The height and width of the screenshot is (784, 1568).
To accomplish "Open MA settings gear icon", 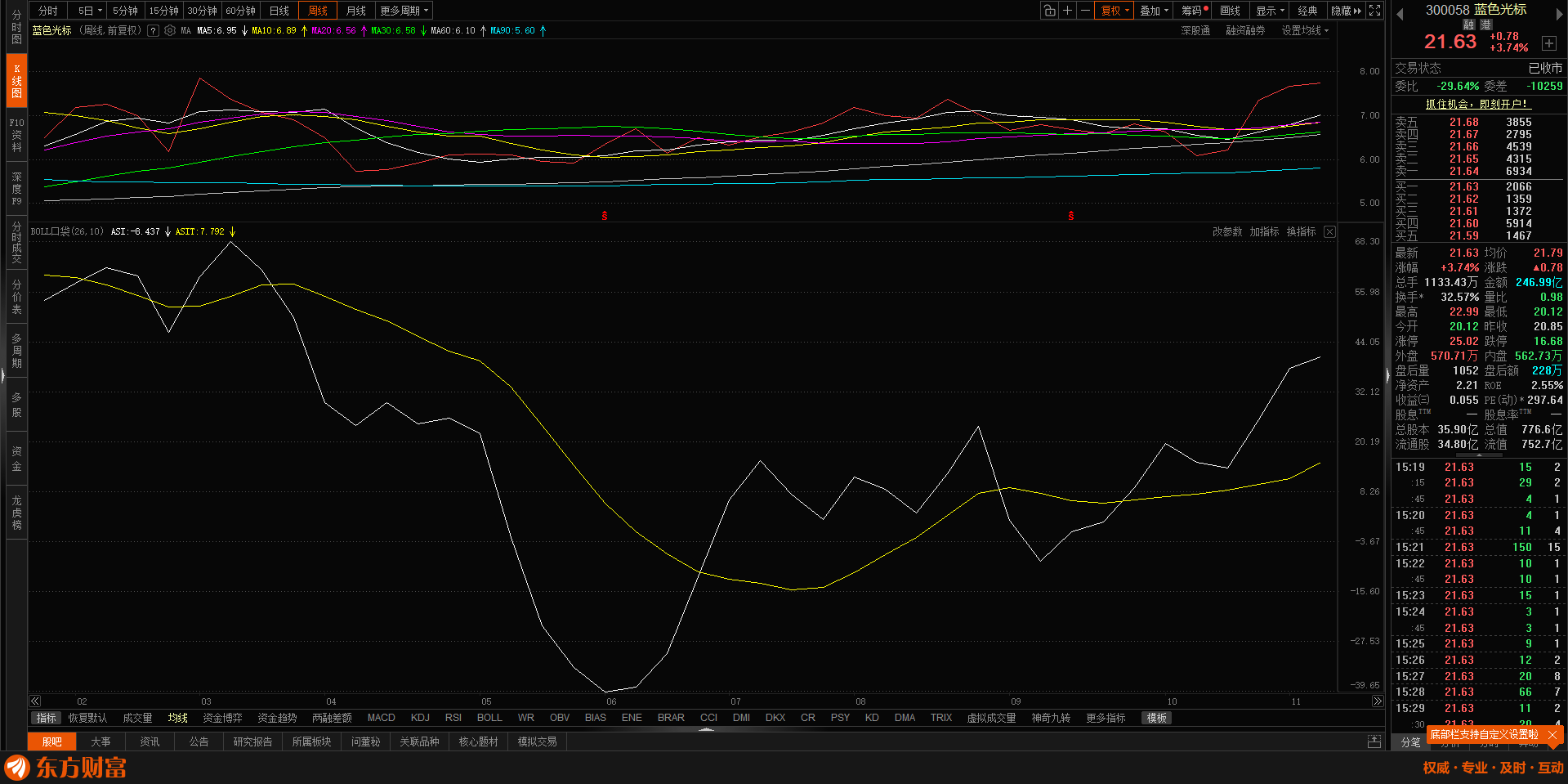I will (x=170, y=31).
